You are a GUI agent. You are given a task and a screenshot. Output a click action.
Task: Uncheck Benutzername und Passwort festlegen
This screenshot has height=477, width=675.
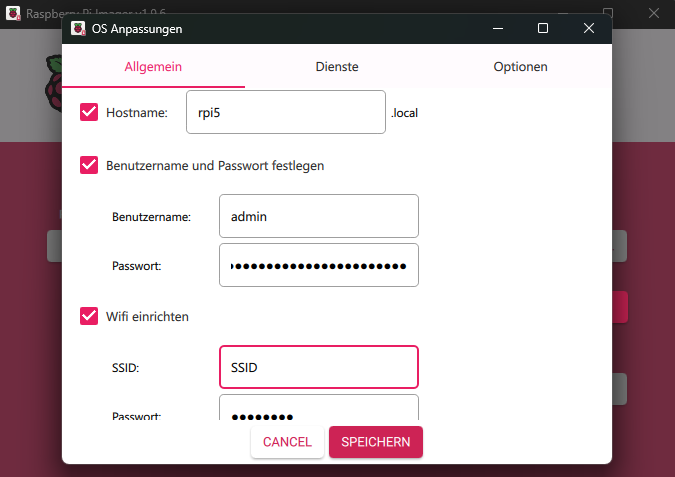coord(89,165)
